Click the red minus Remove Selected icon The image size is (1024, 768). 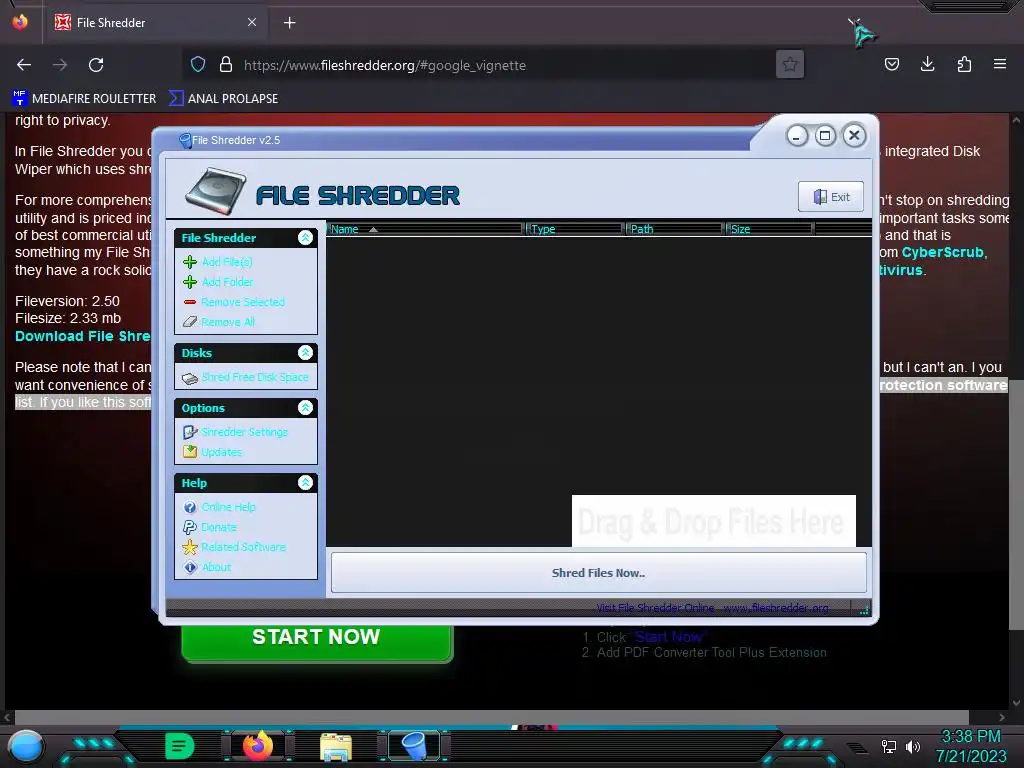click(190, 302)
